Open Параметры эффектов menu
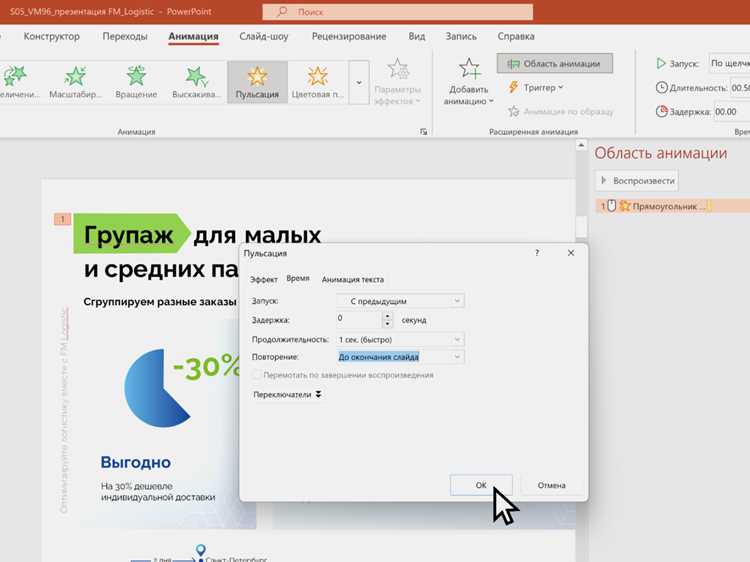The image size is (750, 562). (x=397, y=82)
